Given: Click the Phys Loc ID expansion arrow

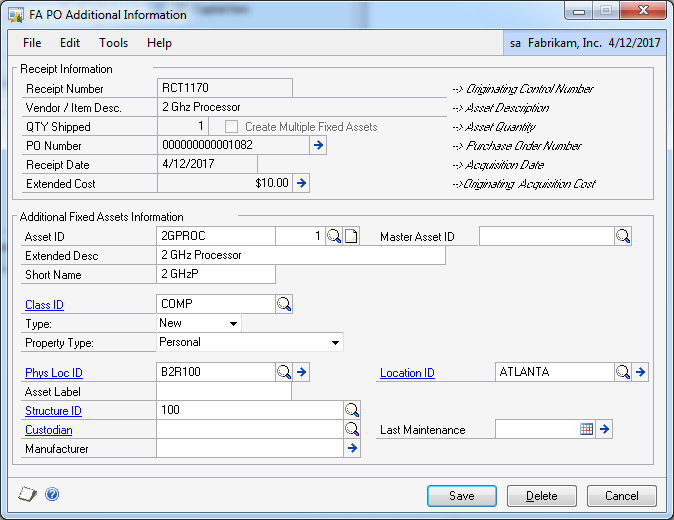Looking at the screenshot, I should [301, 372].
